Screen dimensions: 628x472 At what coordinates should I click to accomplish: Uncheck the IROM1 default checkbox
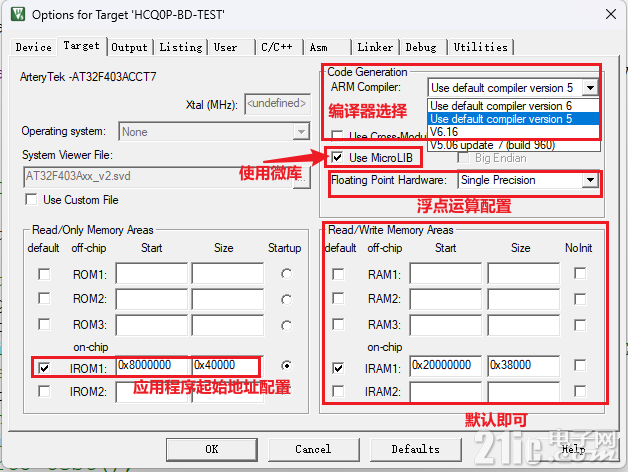coord(44,368)
